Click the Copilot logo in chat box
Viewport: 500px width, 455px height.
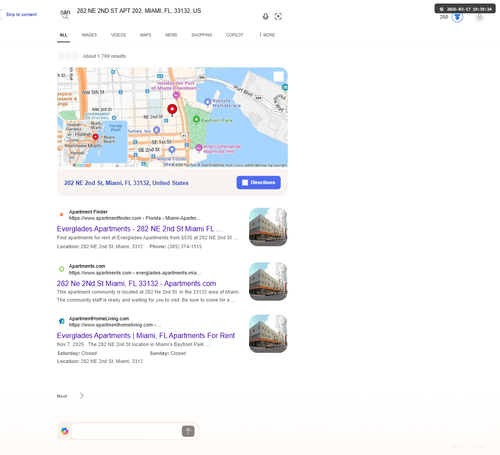coord(65,431)
